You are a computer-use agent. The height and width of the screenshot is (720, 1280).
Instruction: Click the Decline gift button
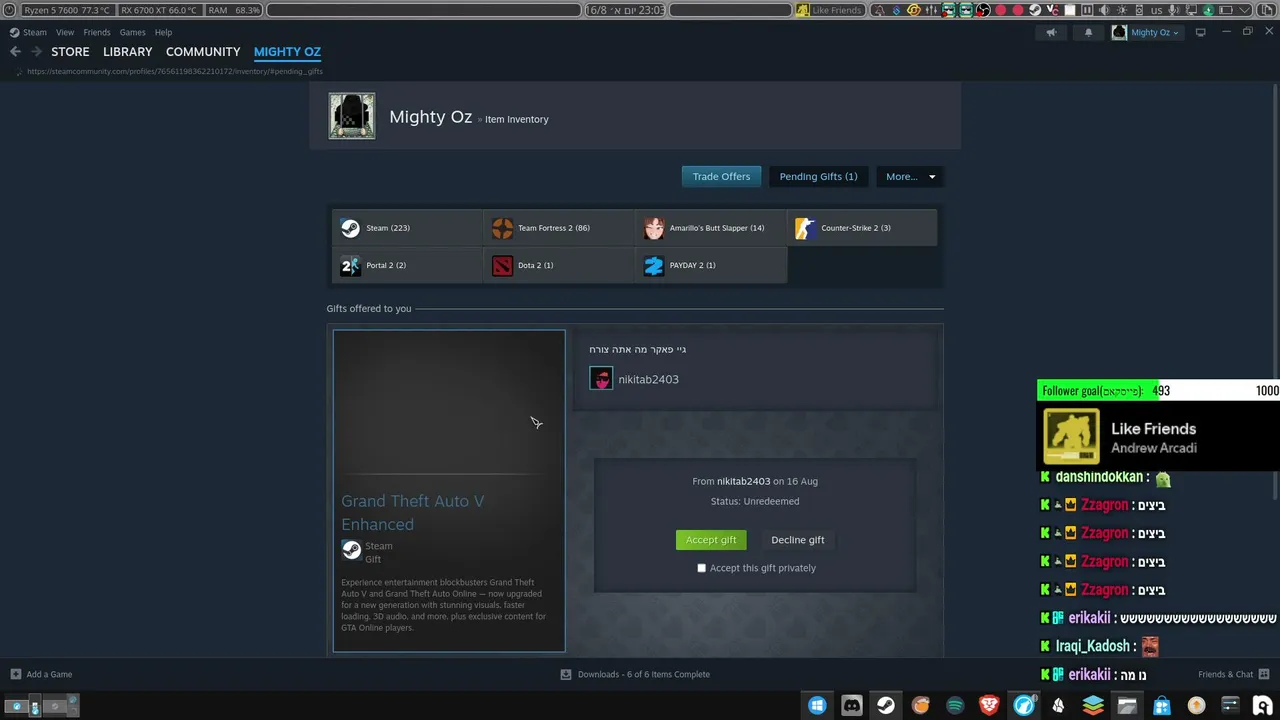tap(797, 540)
